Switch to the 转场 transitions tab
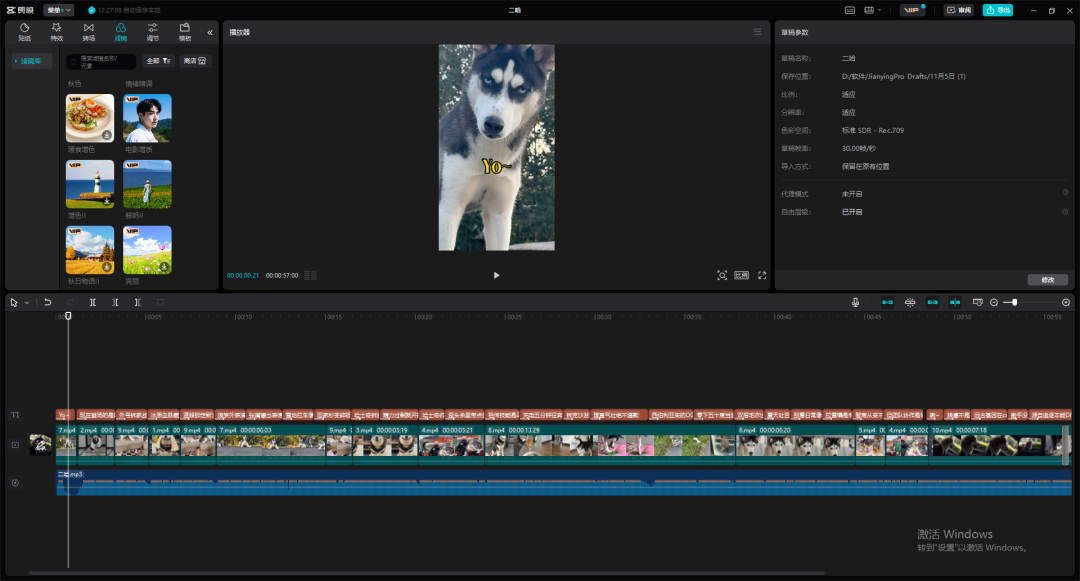1080x581 pixels. pyautogui.click(x=89, y=32)
